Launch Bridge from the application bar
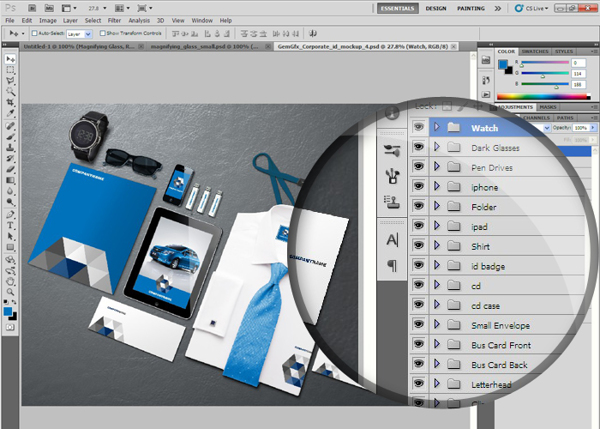Viewport: 600px width, 429px height. pyautogui.click(x=32, y=8)
